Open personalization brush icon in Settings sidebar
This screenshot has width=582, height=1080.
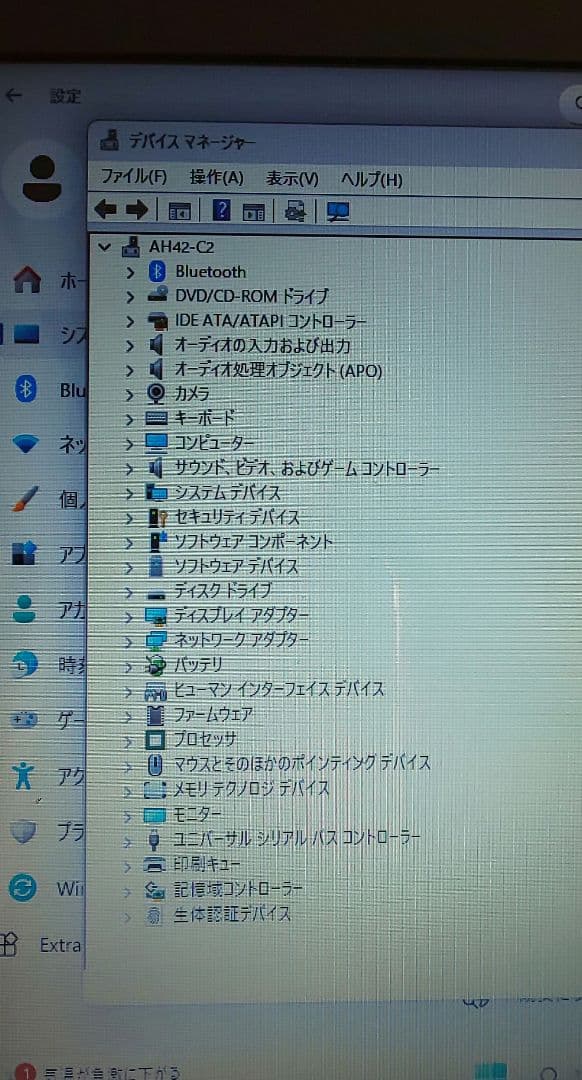pyautogui.click(x=25, y=499)
